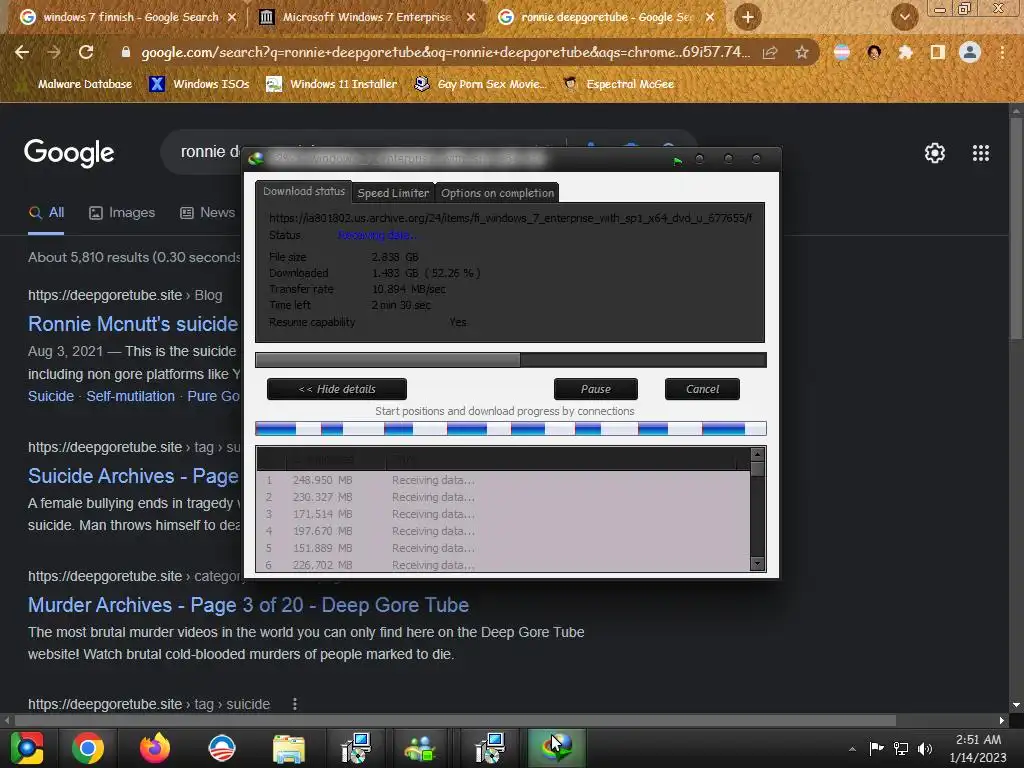Open the Download status tab
The width and height of the screenshot is (1024, 768).
(x=304, y=191)
